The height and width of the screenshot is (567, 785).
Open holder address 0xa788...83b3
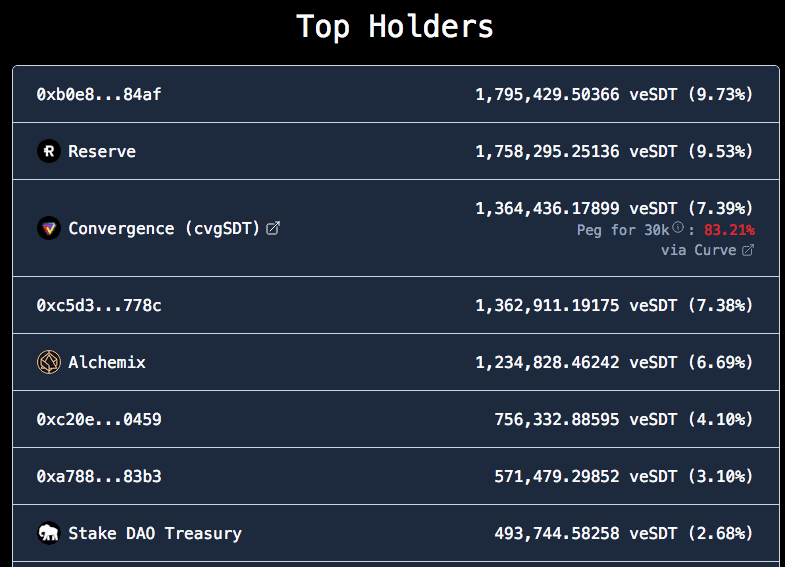point(99,476)
